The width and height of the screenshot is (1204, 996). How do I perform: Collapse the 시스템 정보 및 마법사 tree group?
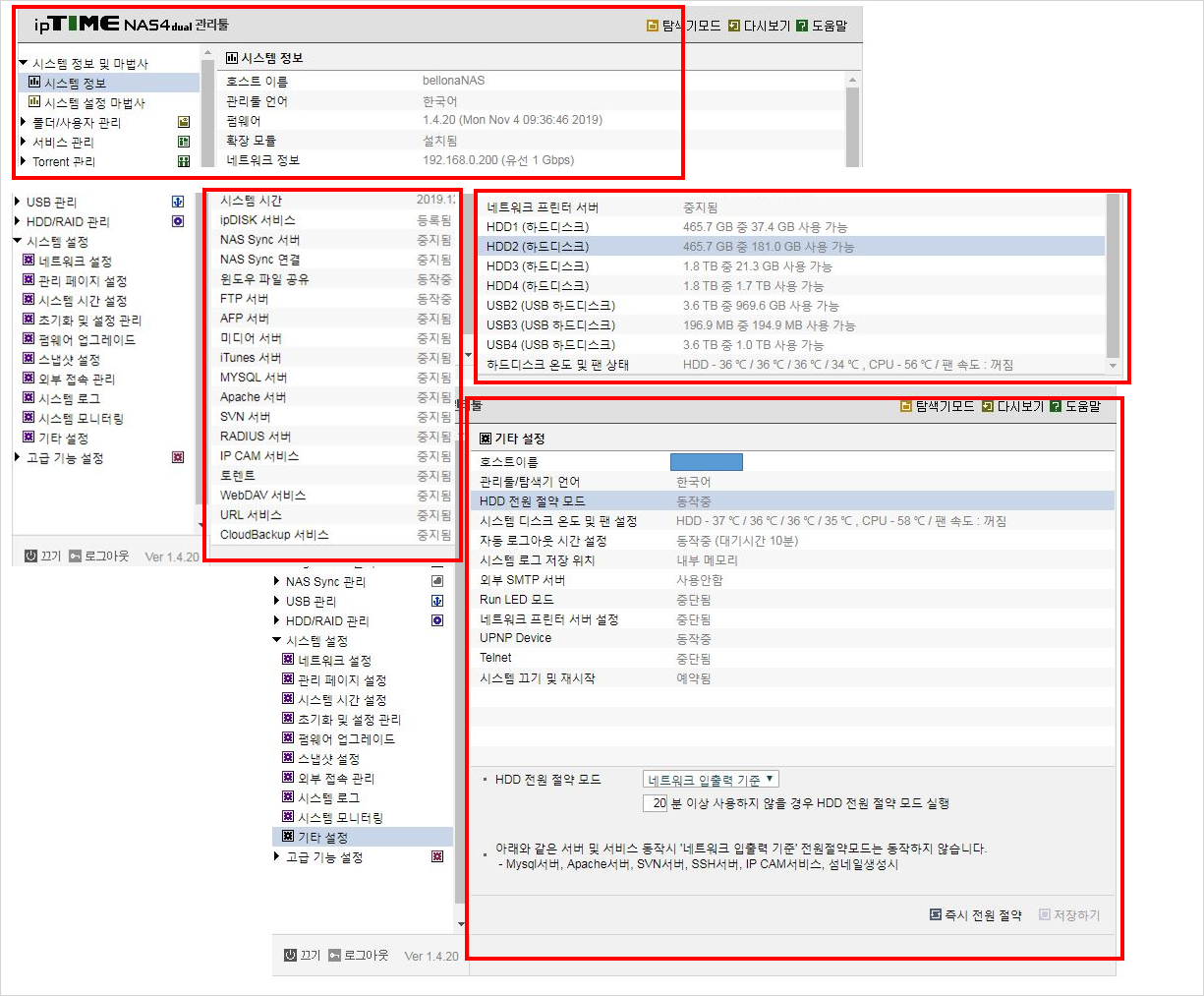coord(24,63)
